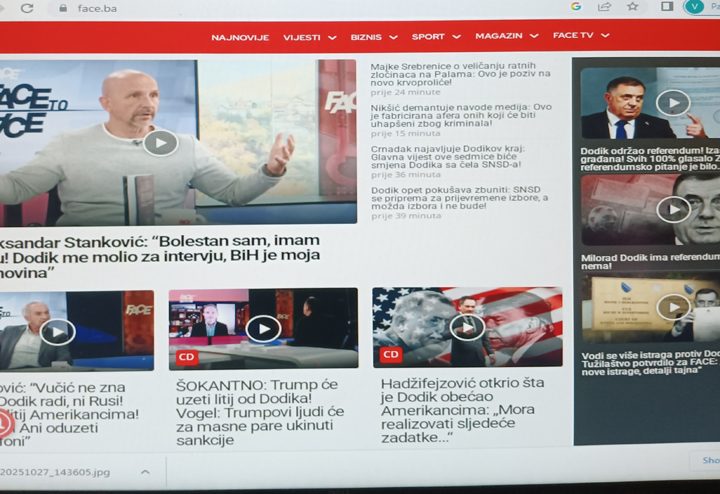Open Dodik opet pokušava zbuniti article
Screen dimensions: 720x494
pyautogui.click(x=459, y=198)
